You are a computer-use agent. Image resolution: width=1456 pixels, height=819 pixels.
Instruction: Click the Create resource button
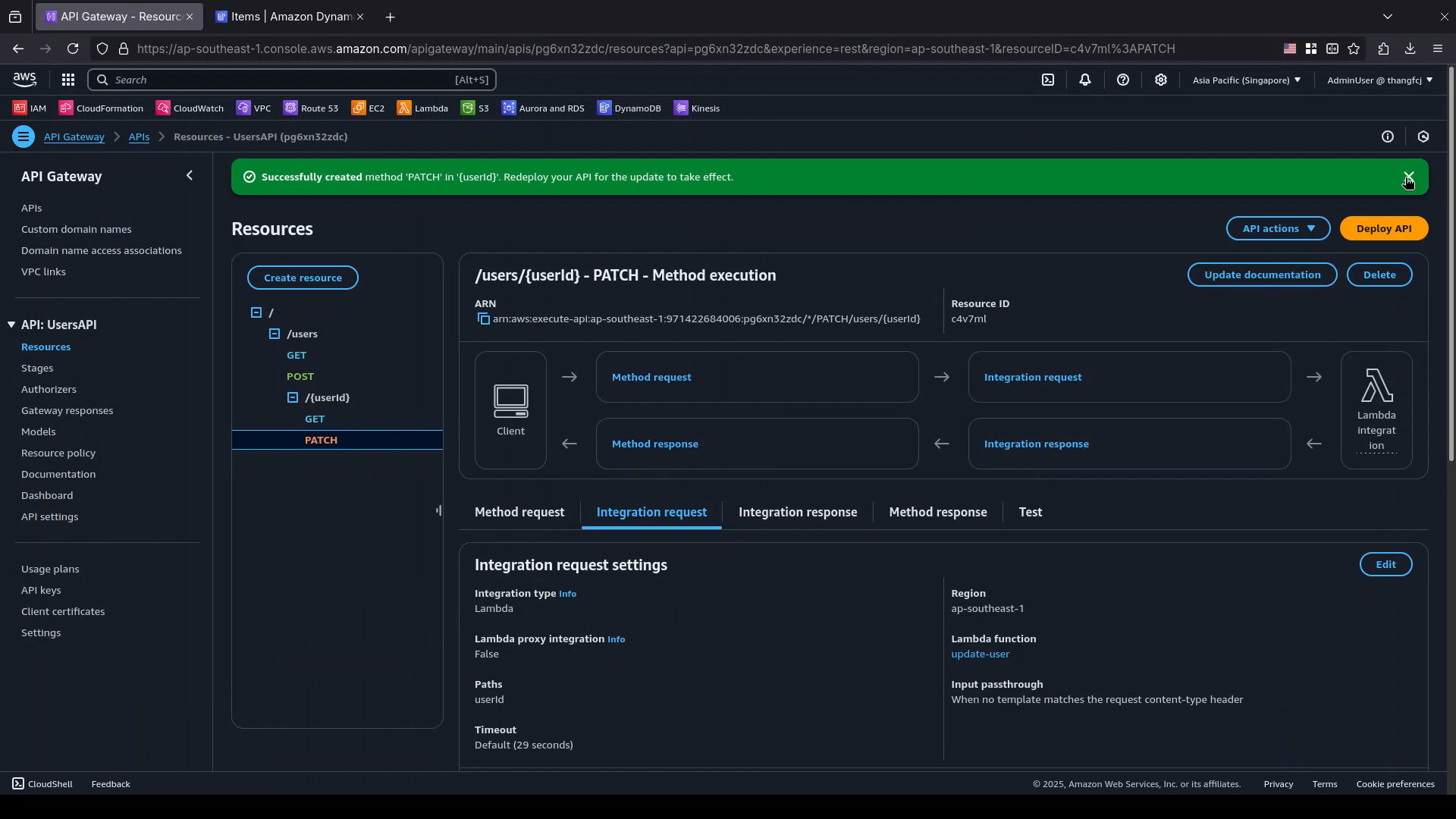303,278
